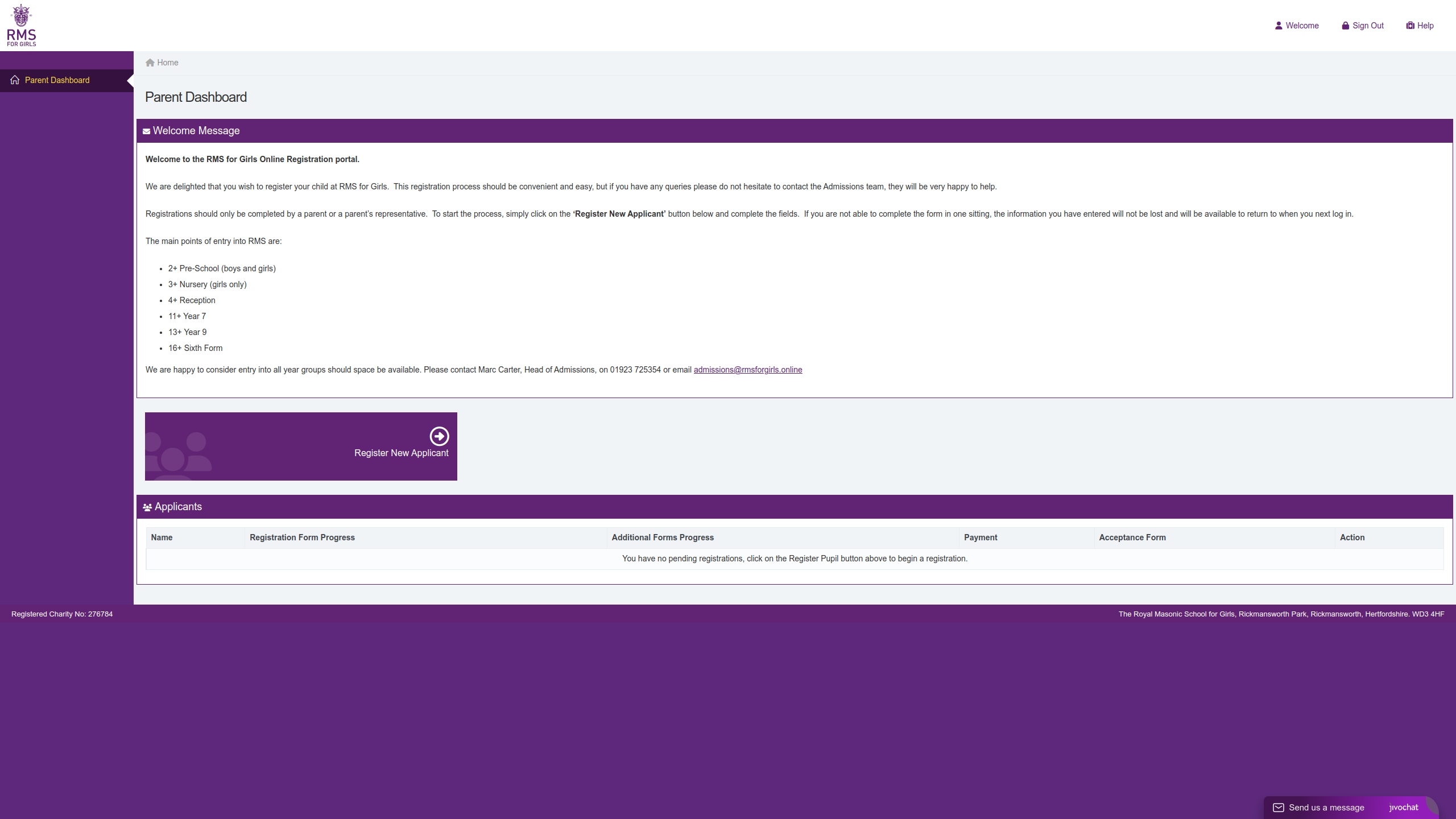
Task: Sign out of the portal
Action: [x=1363, y=26]
